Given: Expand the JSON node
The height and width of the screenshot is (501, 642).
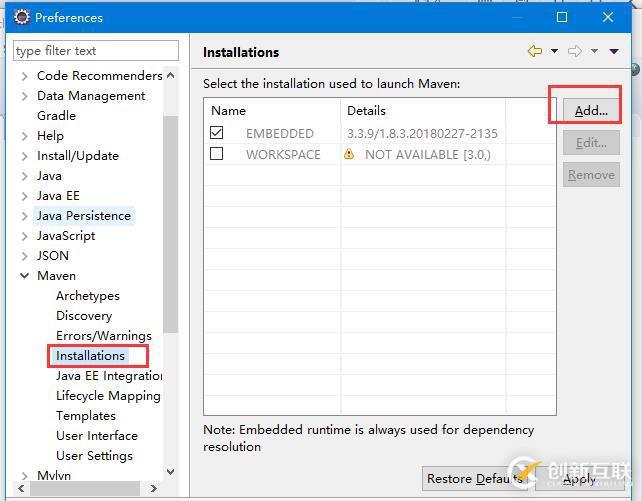Looking at the screenshot, I should click(25, 256).
